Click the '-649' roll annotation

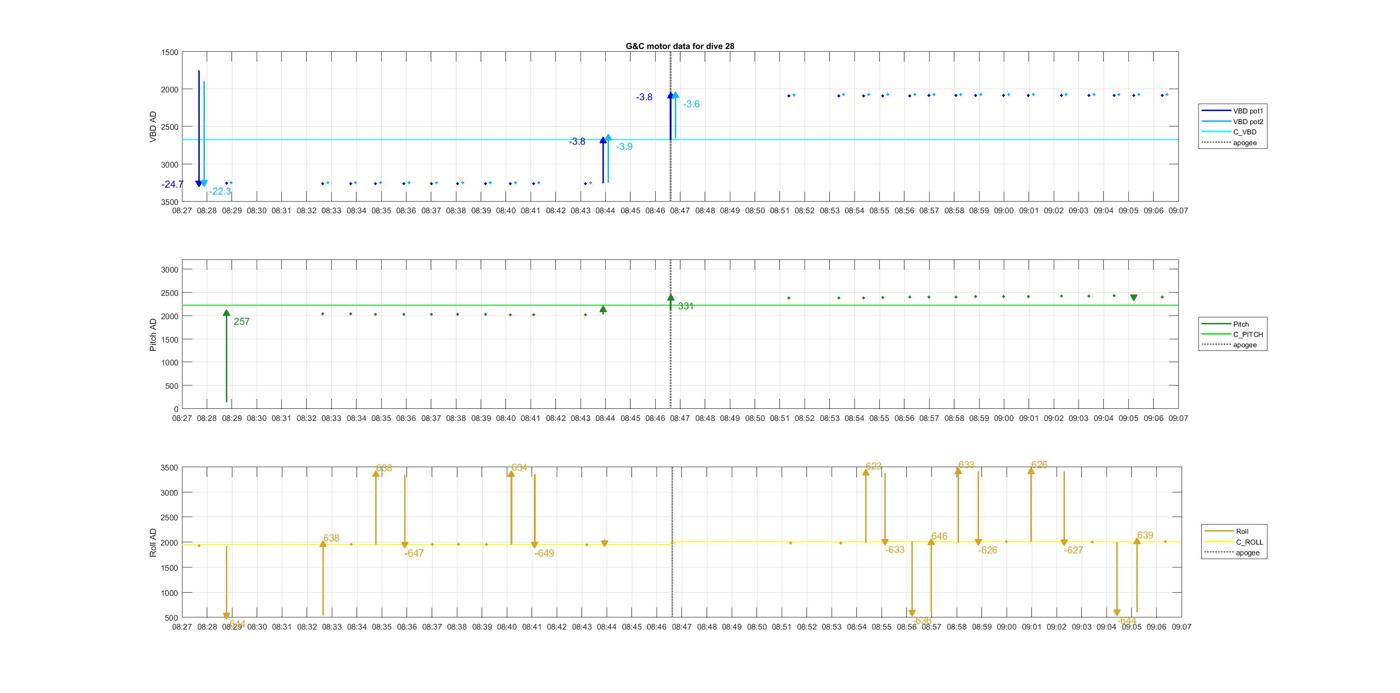pyautogui.click(x=544, y=553)
